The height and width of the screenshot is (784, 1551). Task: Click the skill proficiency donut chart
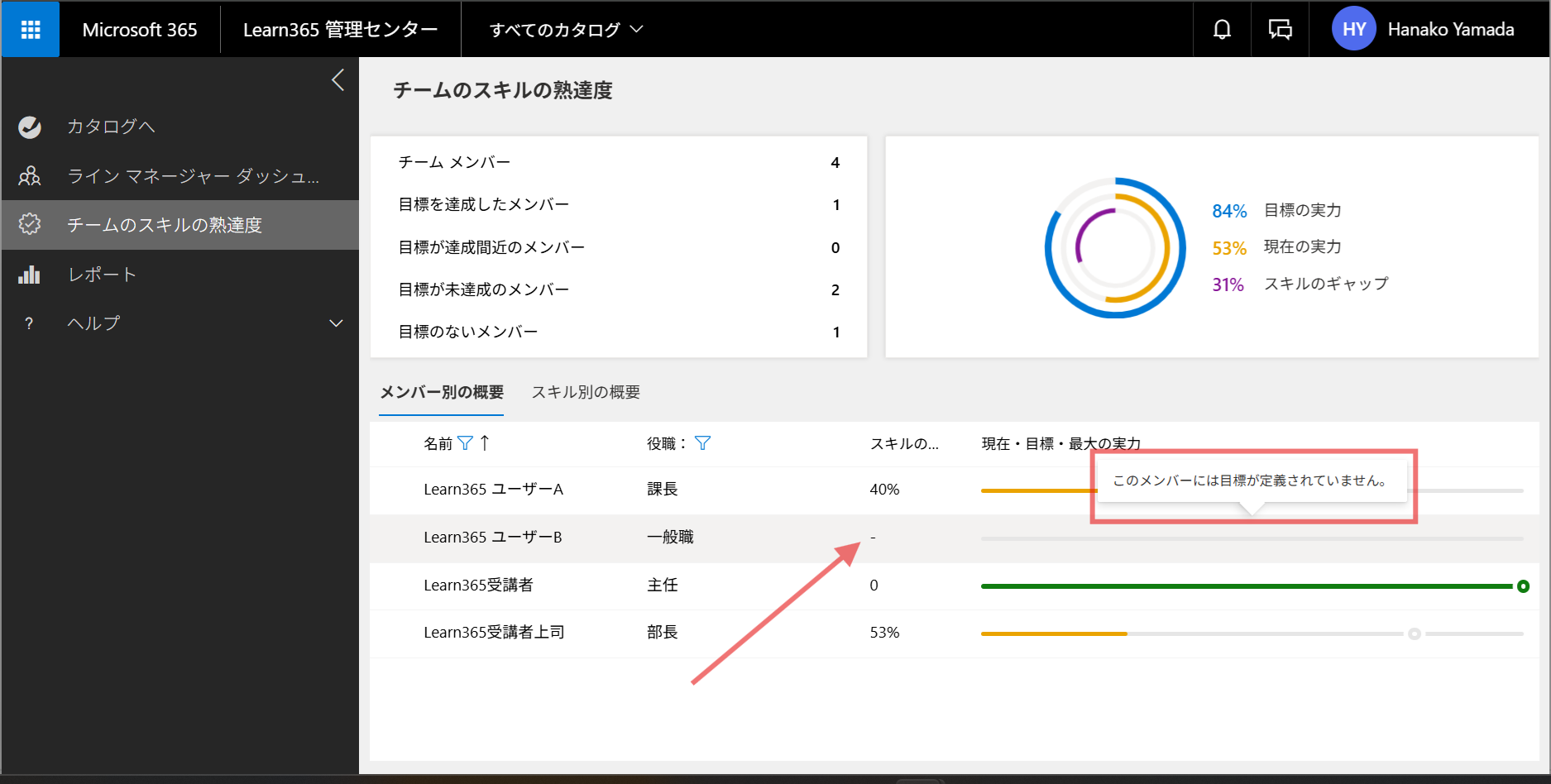point(1115,247)
